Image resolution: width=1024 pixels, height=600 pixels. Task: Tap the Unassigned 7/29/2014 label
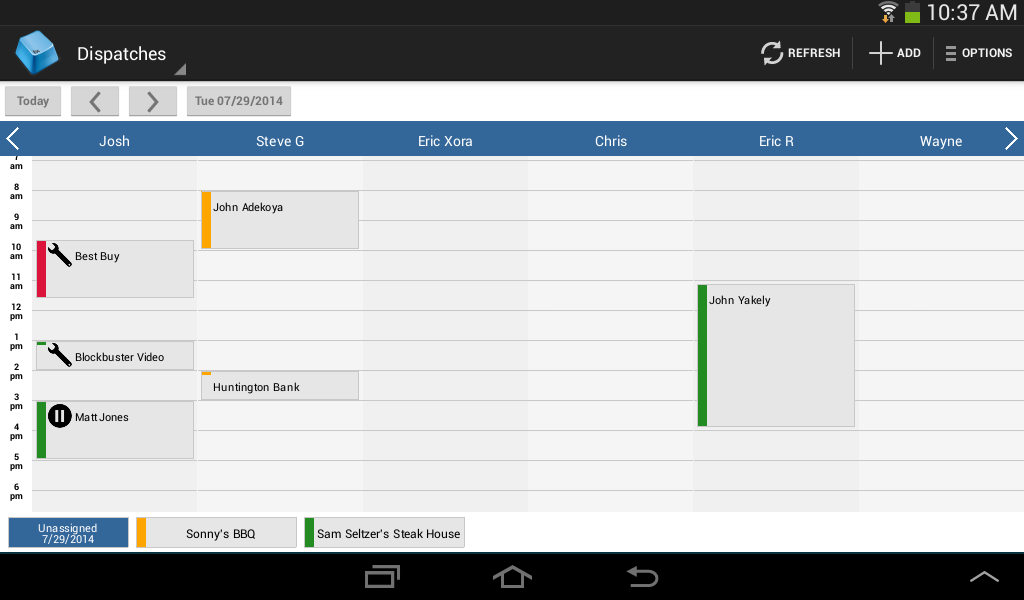[x=68, y=533]
